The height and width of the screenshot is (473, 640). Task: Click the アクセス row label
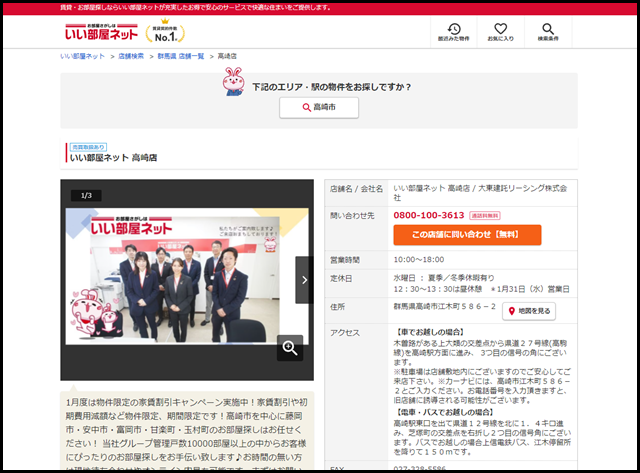coord(345,333)
